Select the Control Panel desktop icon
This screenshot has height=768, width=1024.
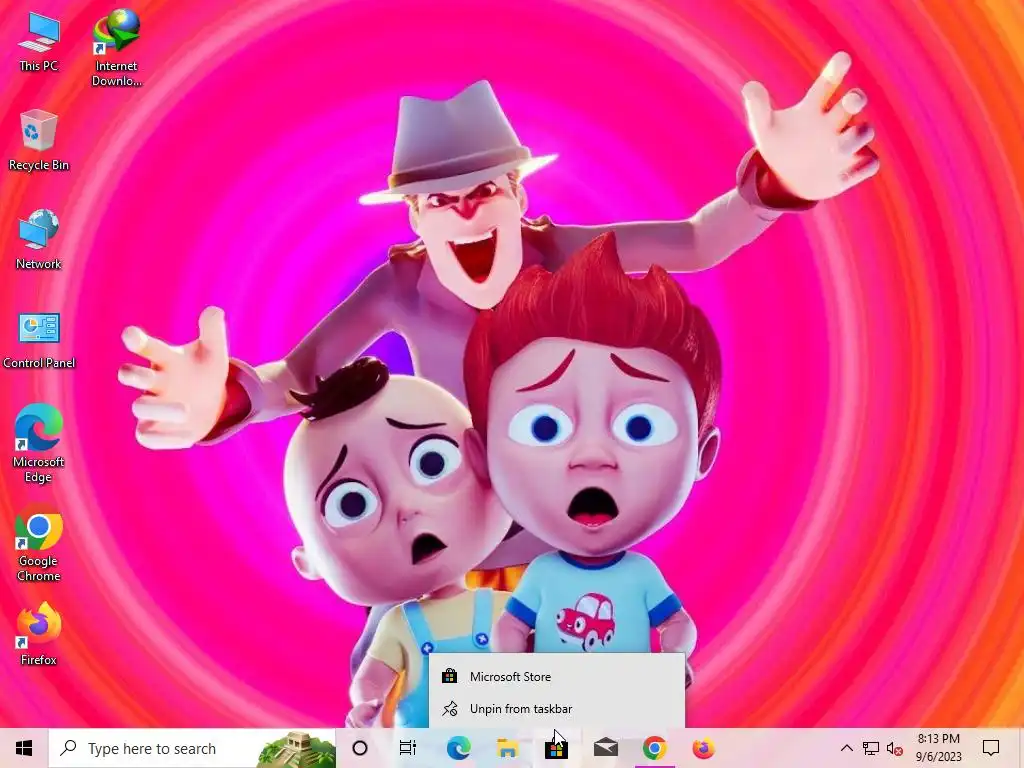39,340
